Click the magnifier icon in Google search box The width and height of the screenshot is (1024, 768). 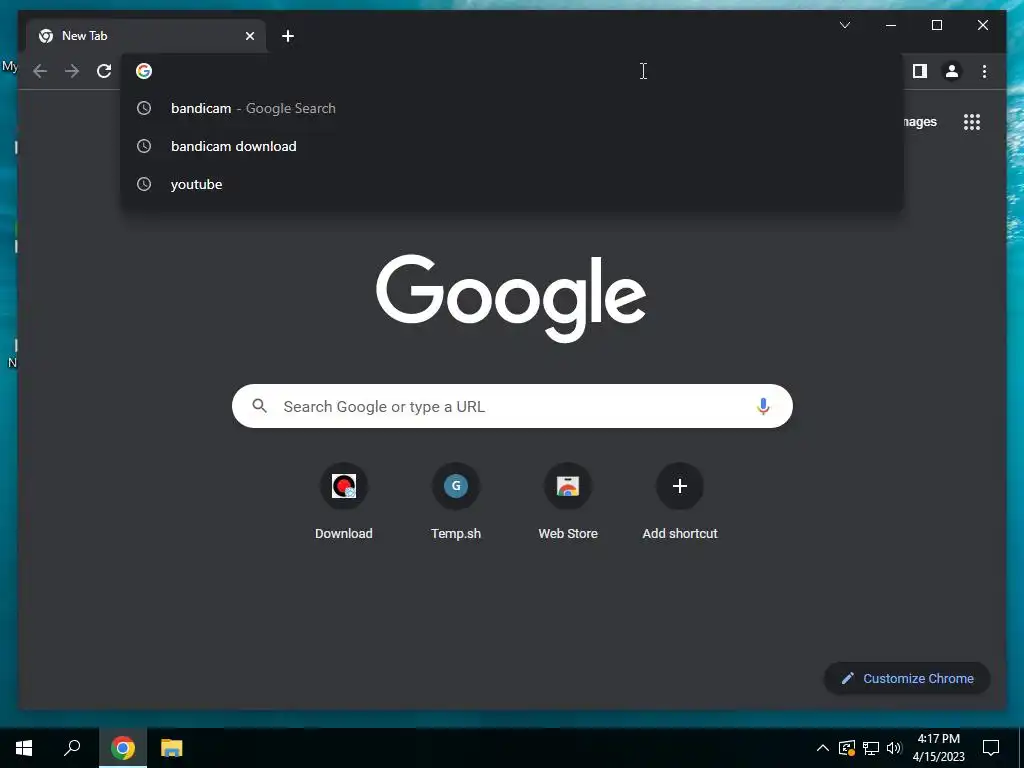259,406
